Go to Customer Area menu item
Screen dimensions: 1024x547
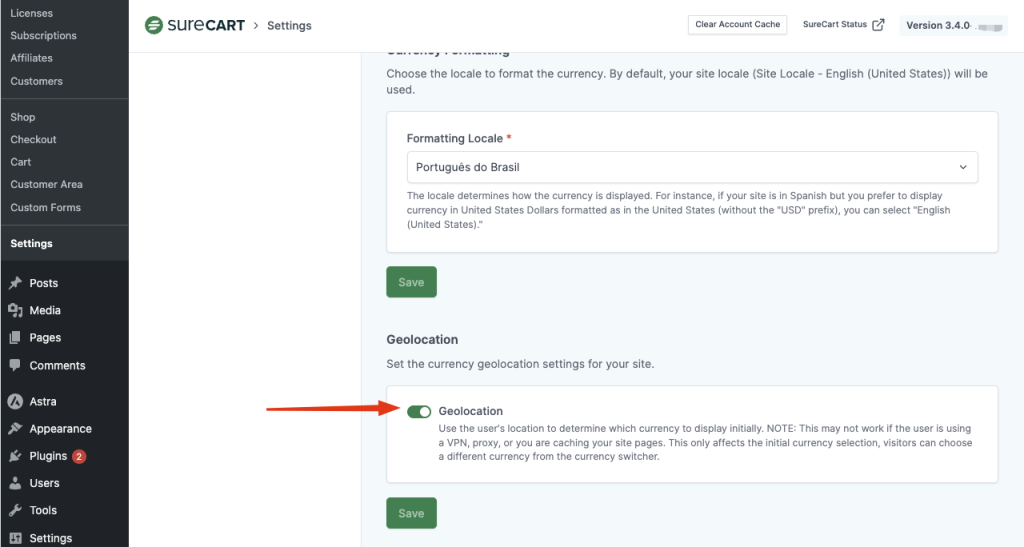coord(46,184)
